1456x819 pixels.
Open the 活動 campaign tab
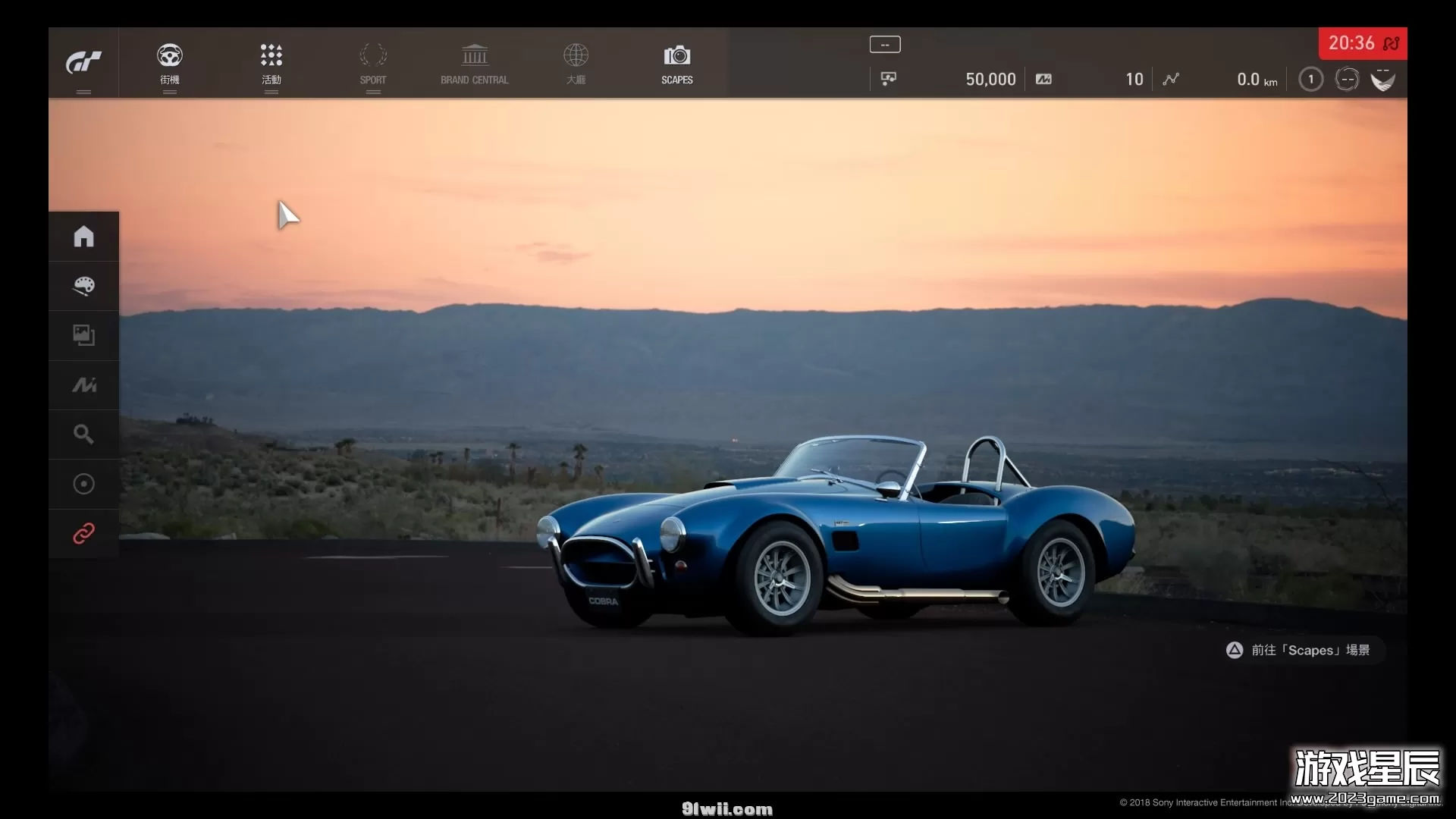pyautogui.click(x=271, y=64)
